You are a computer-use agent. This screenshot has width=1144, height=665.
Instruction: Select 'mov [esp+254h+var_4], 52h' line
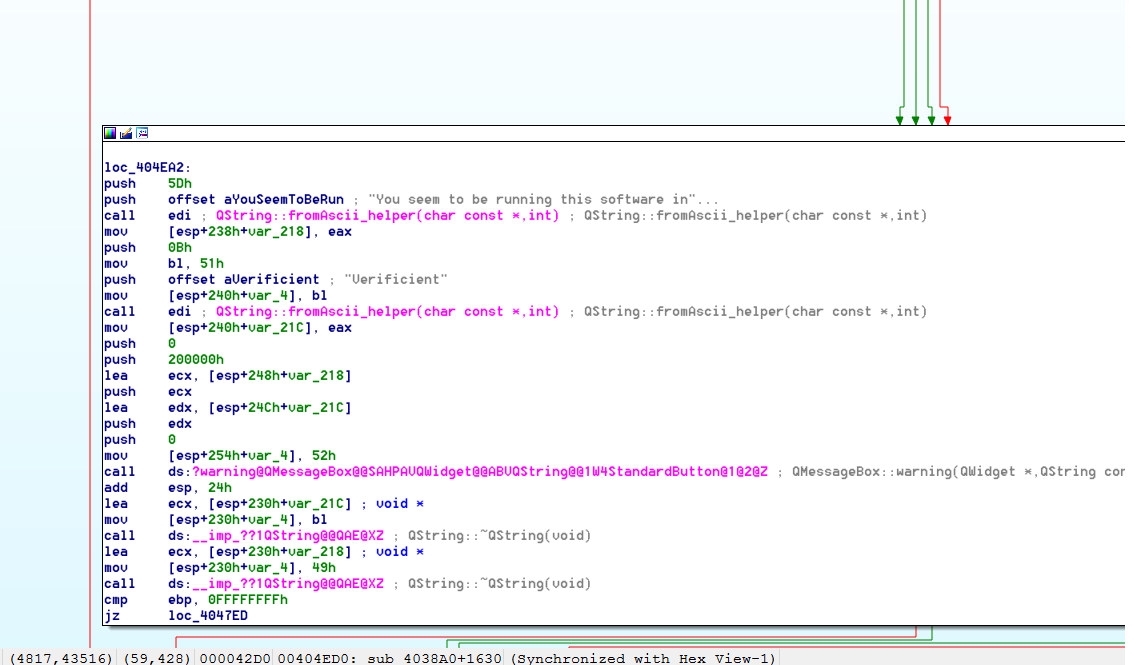tap(220, 457)
